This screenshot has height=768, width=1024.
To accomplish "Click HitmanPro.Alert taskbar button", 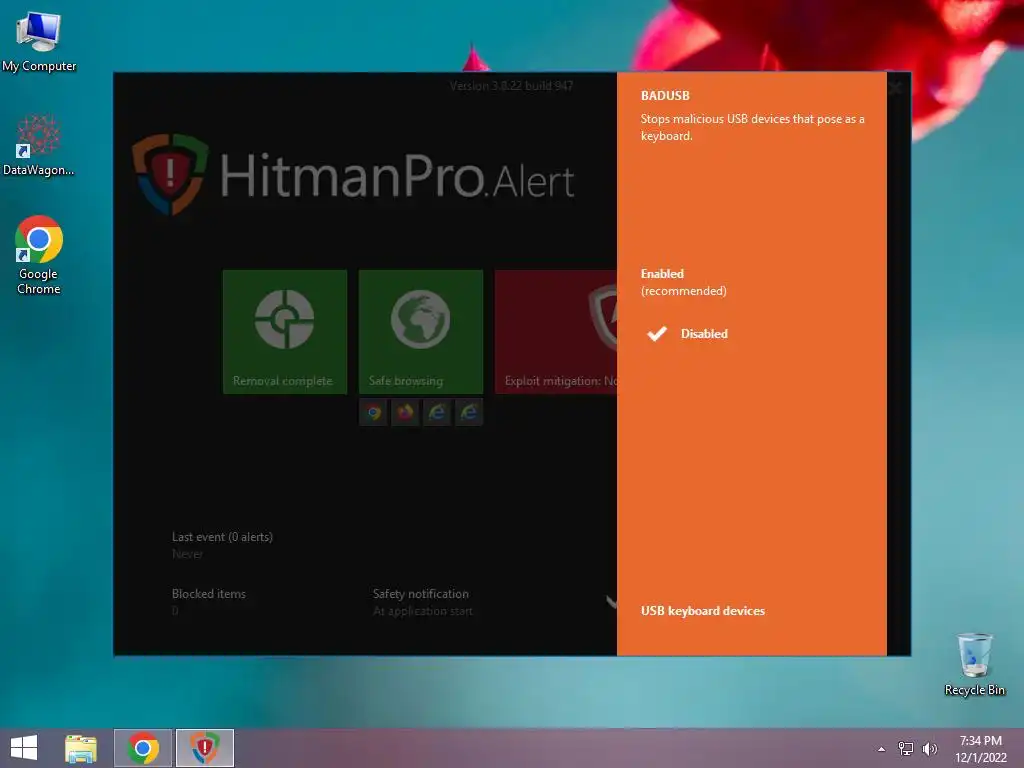I will 204,748.
